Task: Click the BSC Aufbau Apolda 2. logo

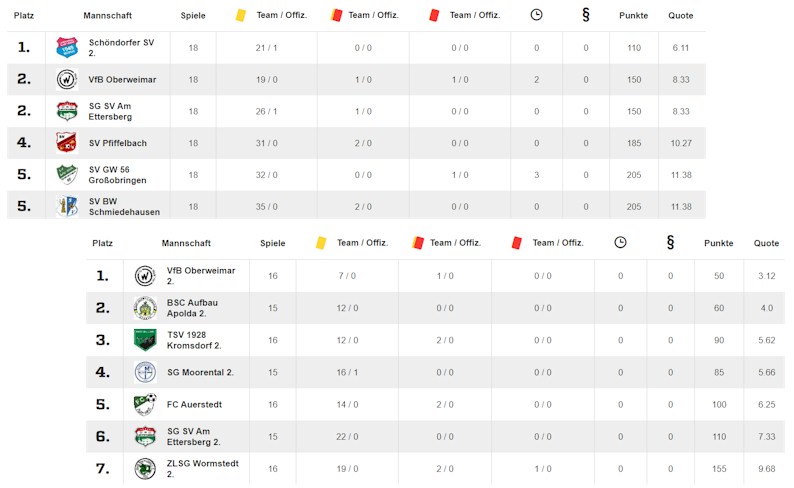Action: (145, 308)
